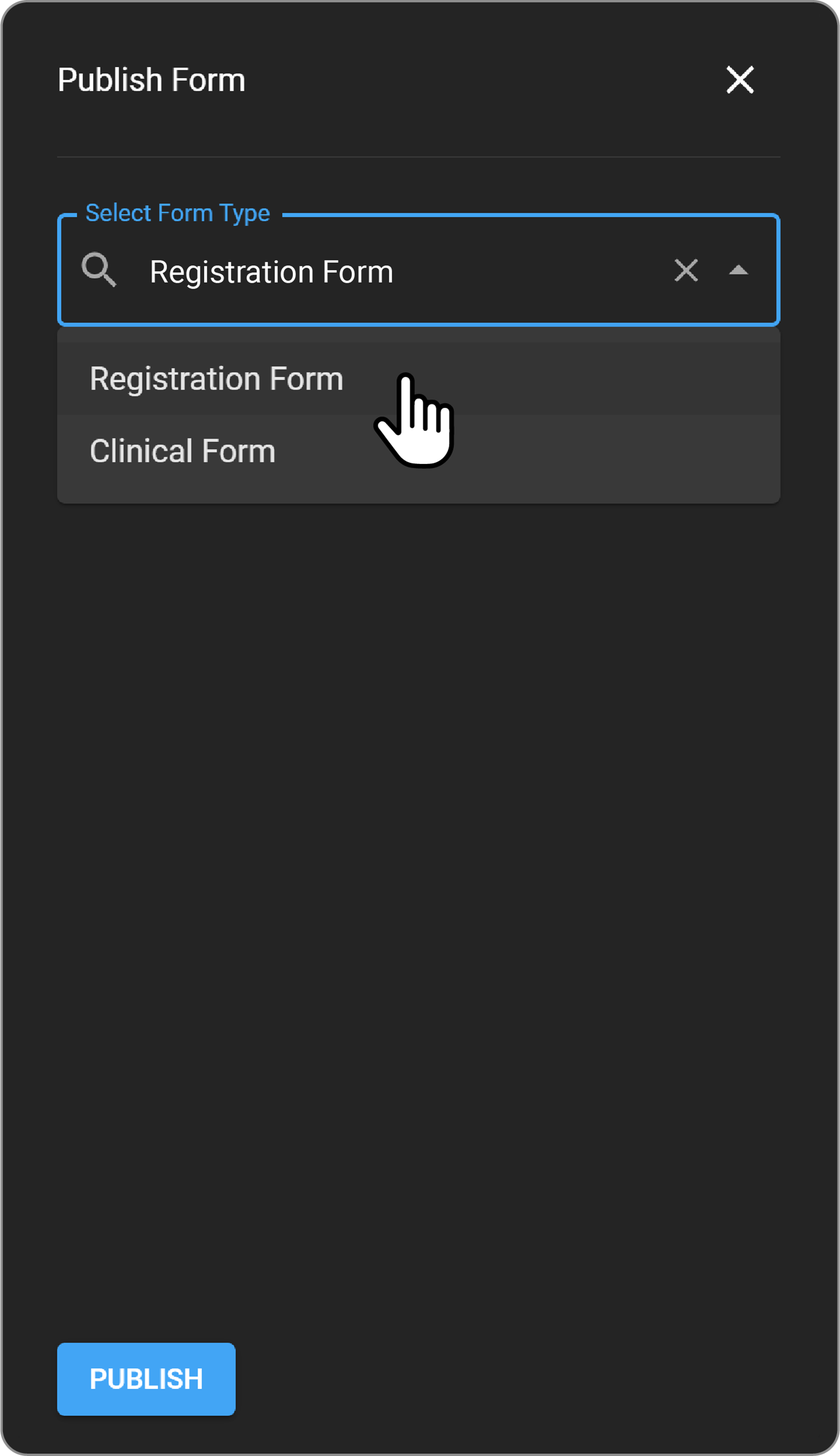Screen dimensions: 840x1456
Task: Hit the magnifying glass in the combo box
Action: [x=99, y=270]
